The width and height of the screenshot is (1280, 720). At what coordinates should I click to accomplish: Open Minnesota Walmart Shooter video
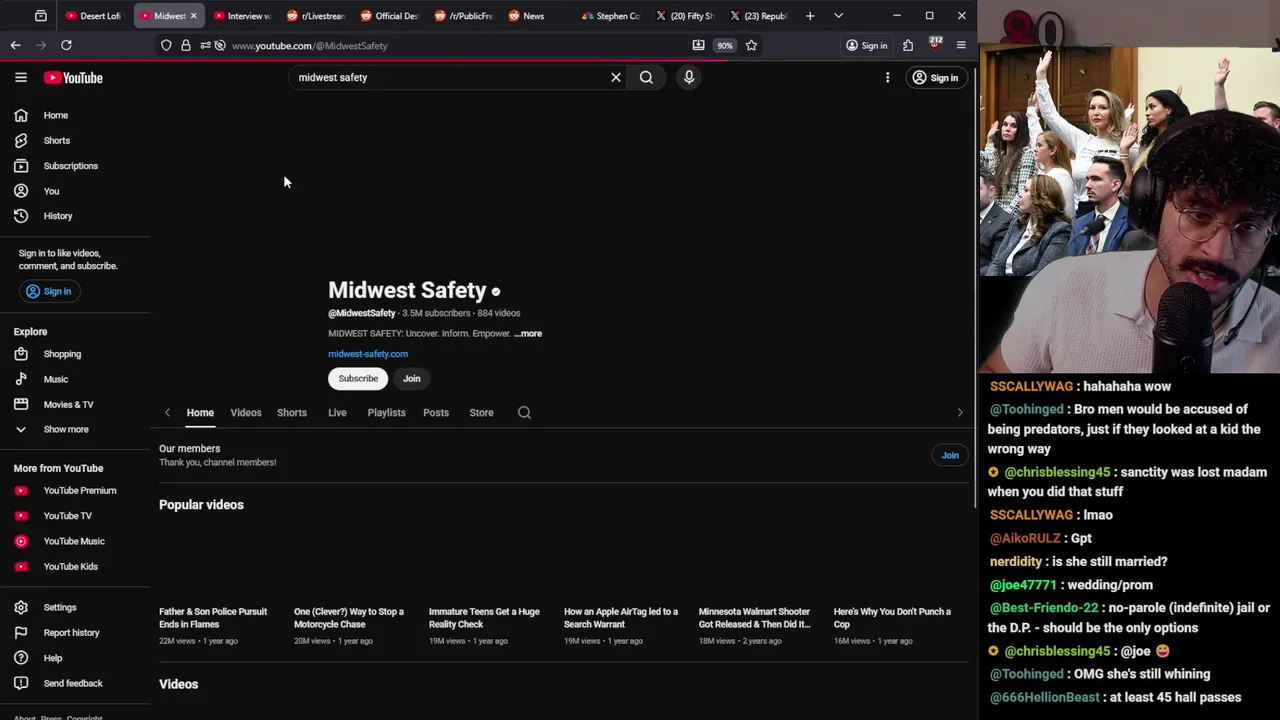755,618
